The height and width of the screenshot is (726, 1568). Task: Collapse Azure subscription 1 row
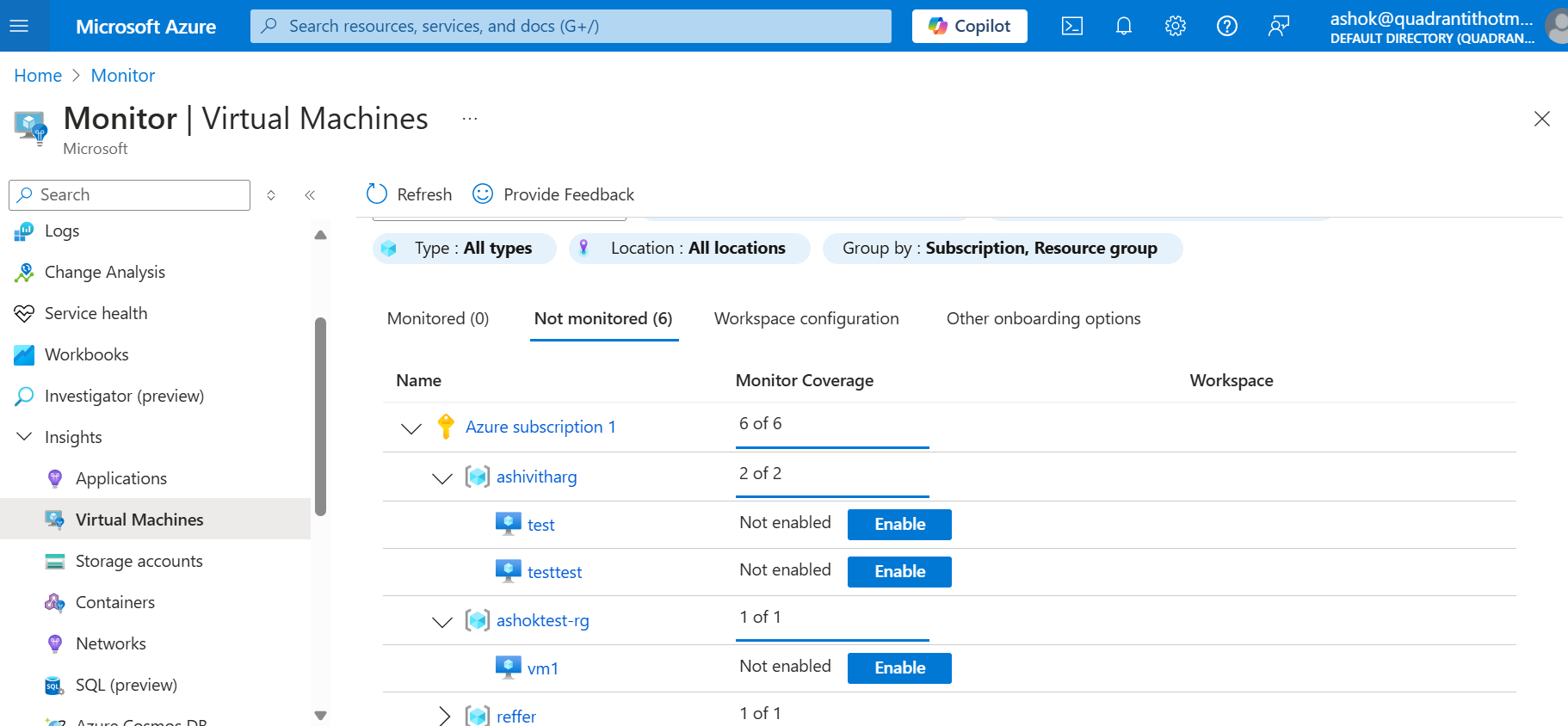pos(411,428)
